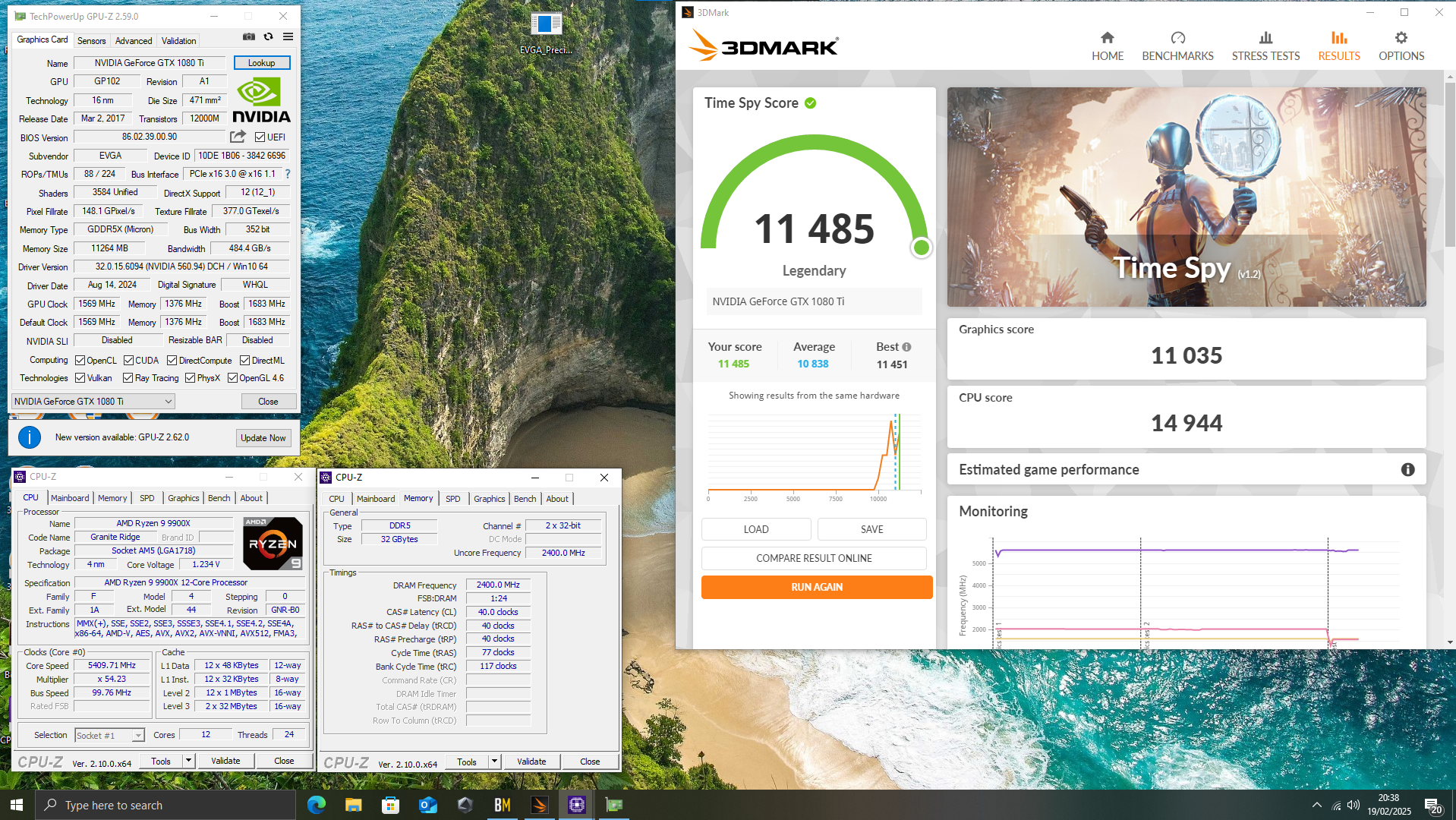The image size is (1456, 820).
Task: Click the BM app taskbar icon
Action: pyautogui.click(x=503, y=805)
